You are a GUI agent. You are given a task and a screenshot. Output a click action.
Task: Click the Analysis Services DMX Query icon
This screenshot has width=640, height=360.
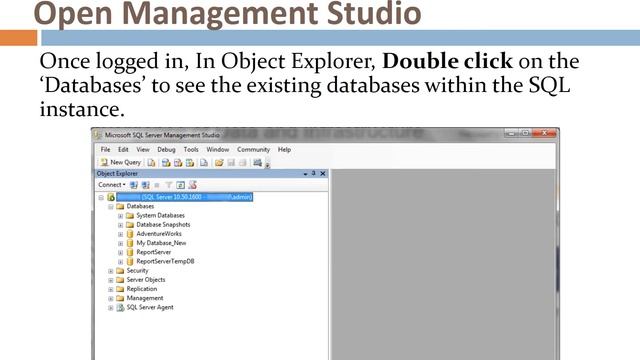click(x=178, y=162)
